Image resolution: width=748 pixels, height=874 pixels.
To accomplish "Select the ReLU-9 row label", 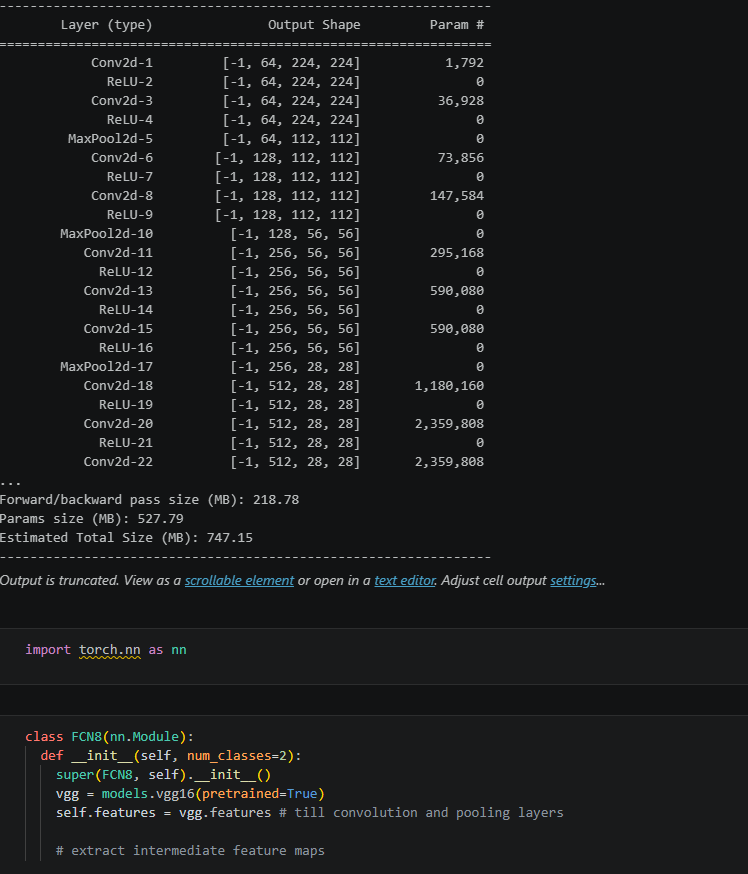I will pos(129,215).
